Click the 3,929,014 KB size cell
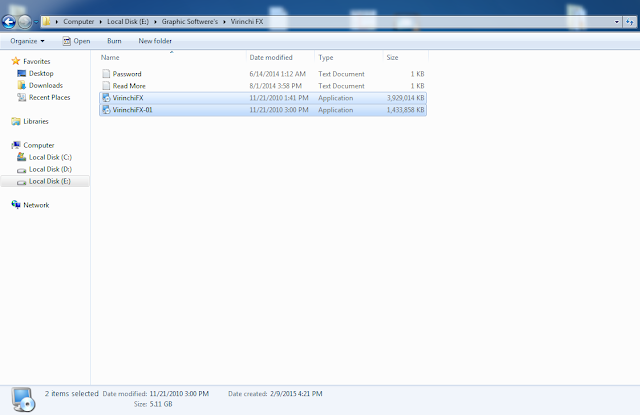Viewport: 640px width, 415px height. 405,98
